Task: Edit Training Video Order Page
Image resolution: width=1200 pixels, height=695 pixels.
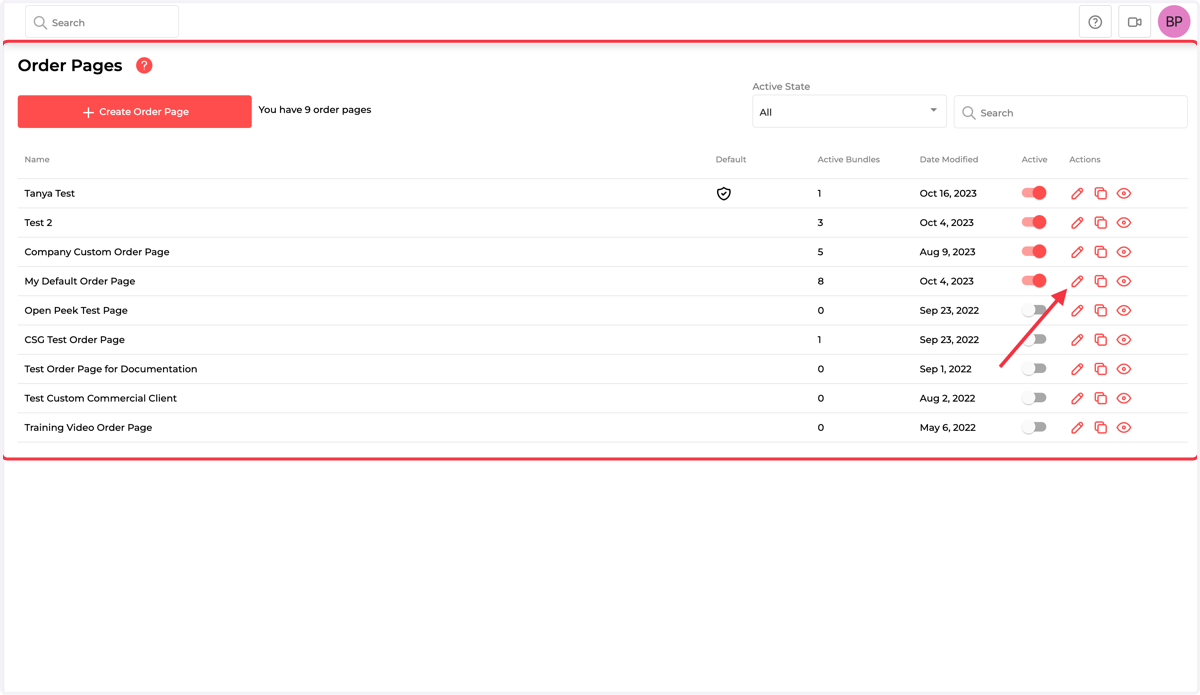Action: pos(1077,428)
